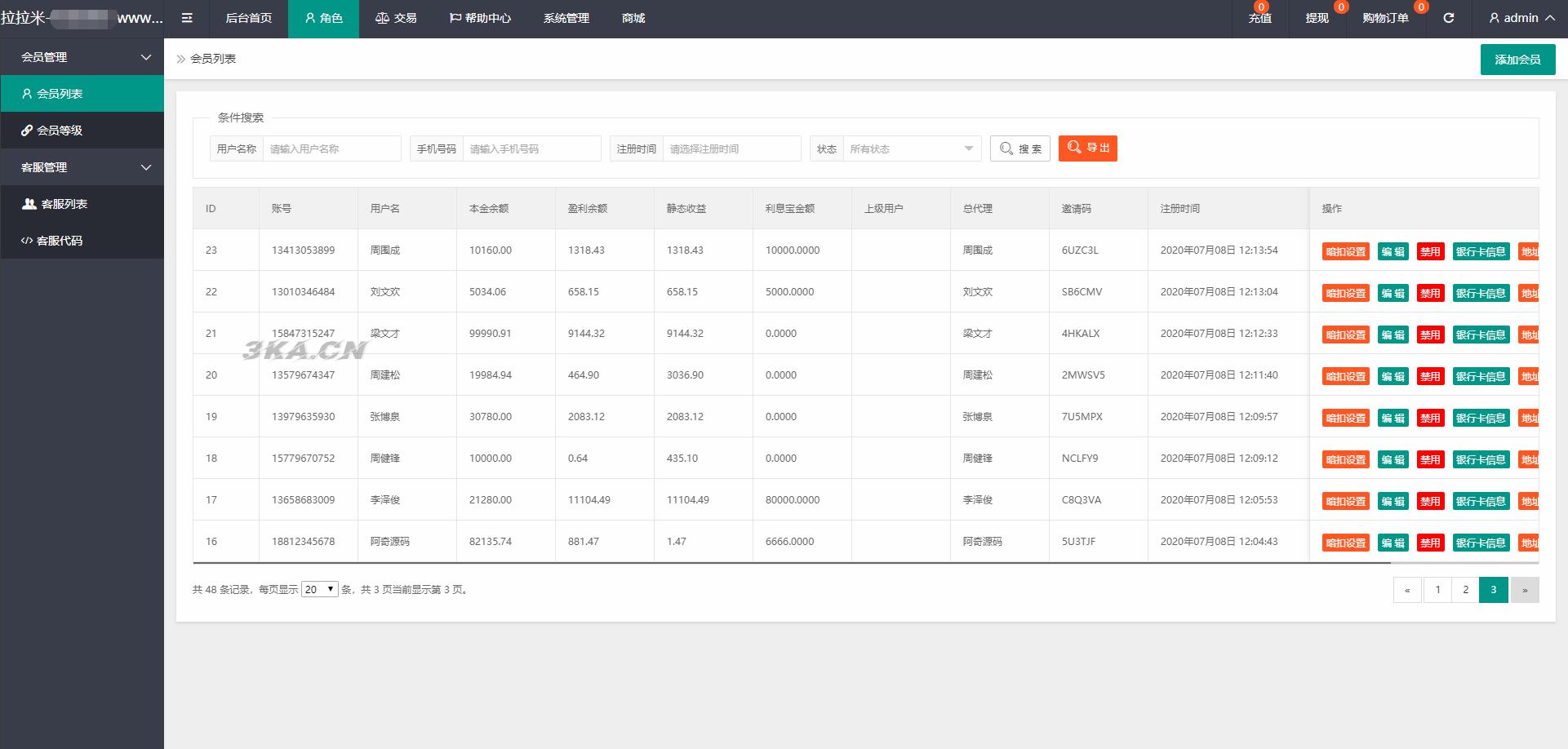
Task: Click the refresh icon in top bar
Action: pos(1449,18)
